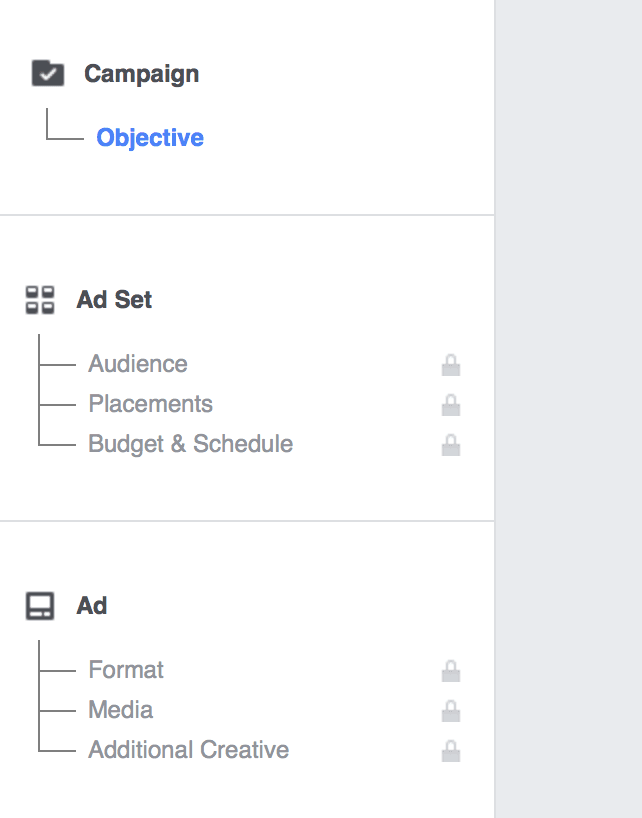Click the lock icon next to Placements

pos(451,404)
